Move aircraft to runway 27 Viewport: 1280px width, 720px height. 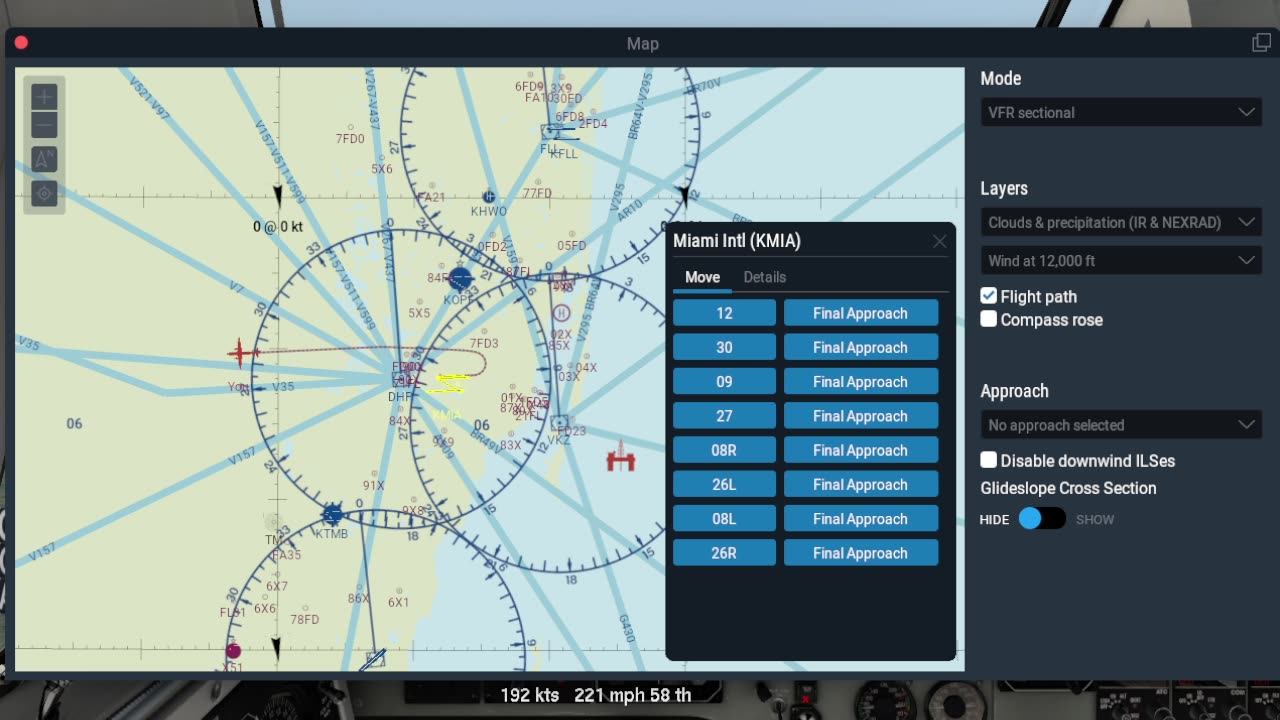[x=724, y=416]
